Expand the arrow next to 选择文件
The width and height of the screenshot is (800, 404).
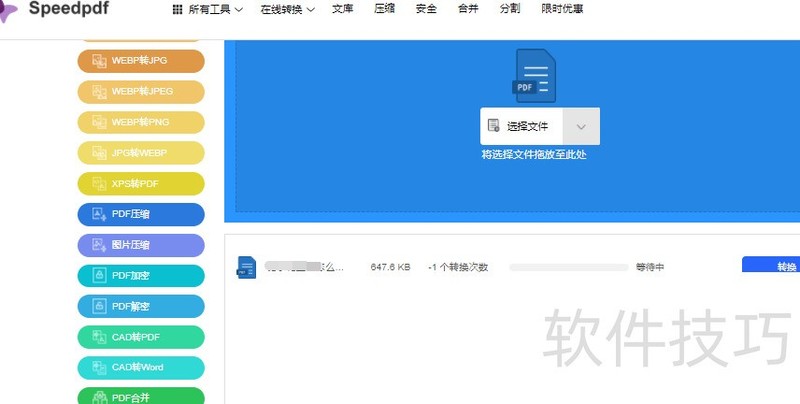pyautogui.click(x=581, y=126)
